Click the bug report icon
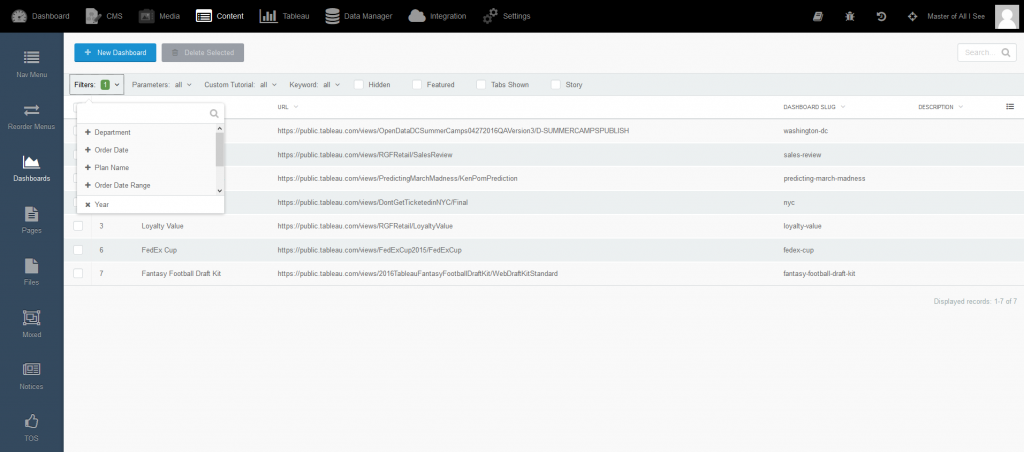The width and height of the screenshot is (1024, 452). click(x=850, y=16)
